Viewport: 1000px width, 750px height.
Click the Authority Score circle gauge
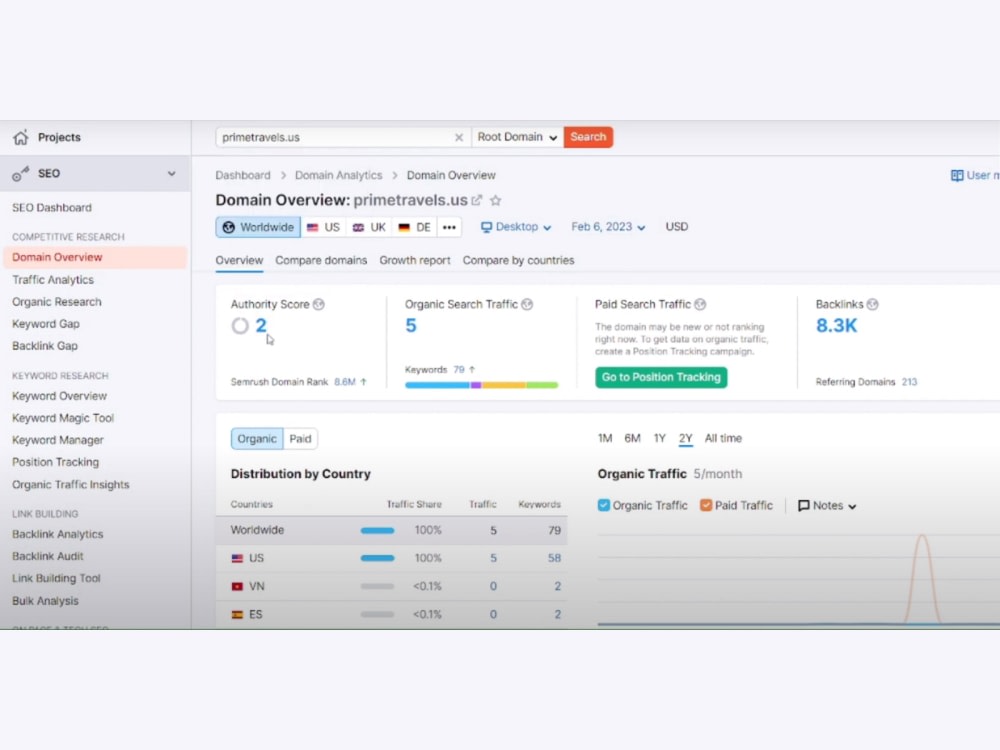click(240, 326)
